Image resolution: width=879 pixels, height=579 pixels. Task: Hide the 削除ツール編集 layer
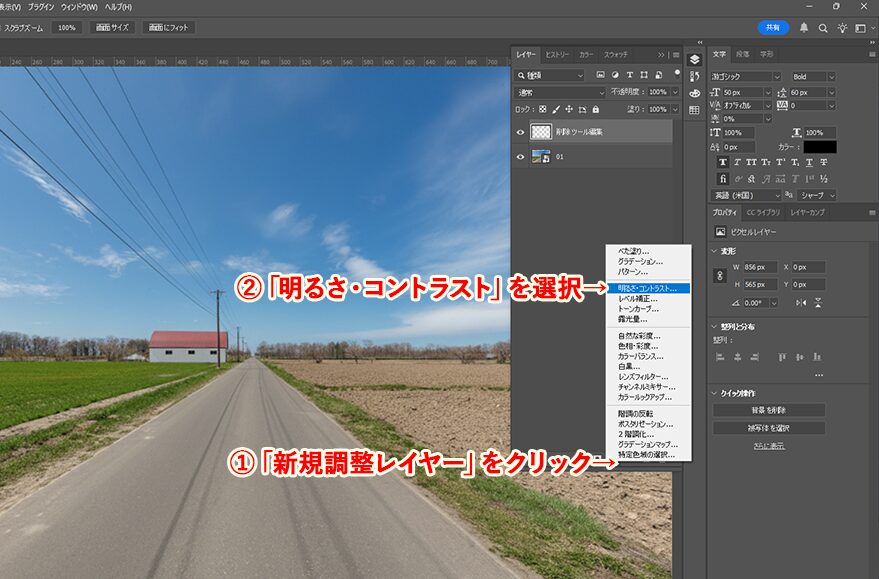pyautogui.click(x=521, y=132)
